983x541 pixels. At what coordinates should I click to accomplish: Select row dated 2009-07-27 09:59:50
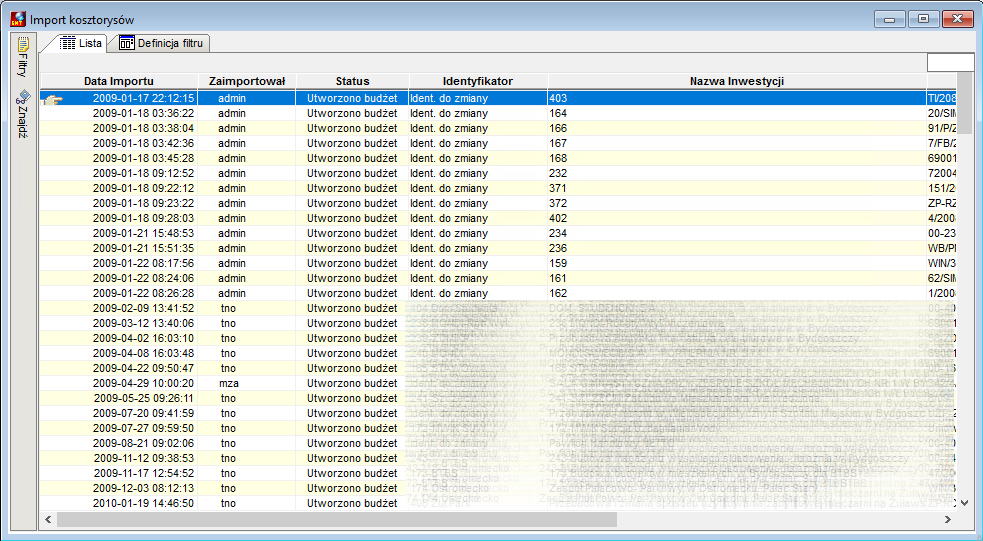[498, 429]
